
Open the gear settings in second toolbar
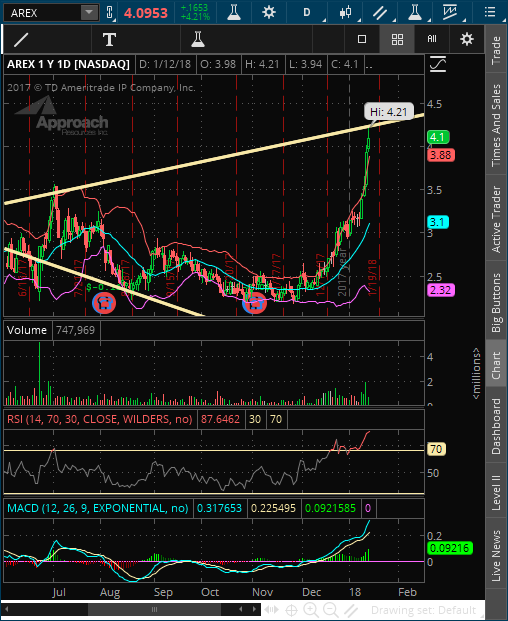pos(467,39)
